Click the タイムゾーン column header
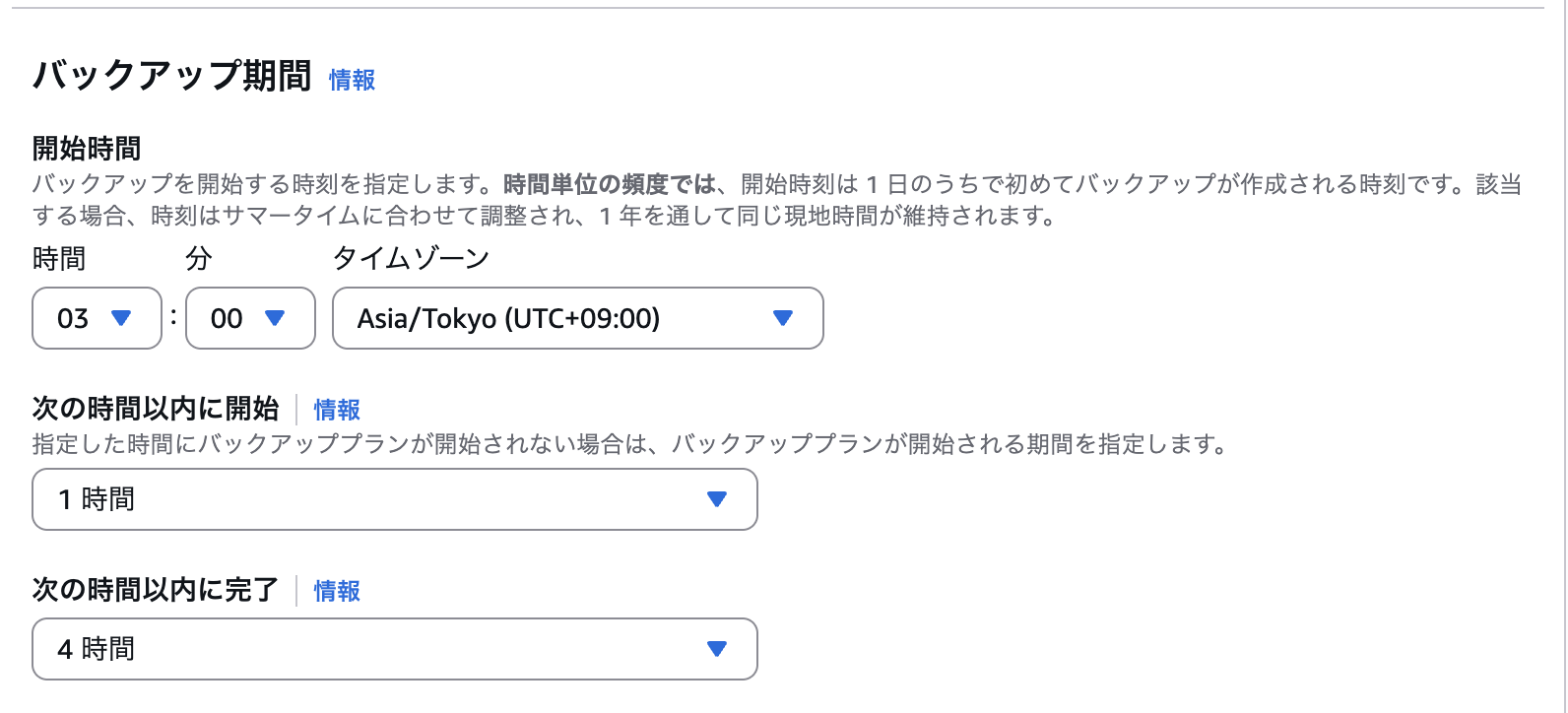This screenshot has width=1568, height=713. (x=411, y=257)
